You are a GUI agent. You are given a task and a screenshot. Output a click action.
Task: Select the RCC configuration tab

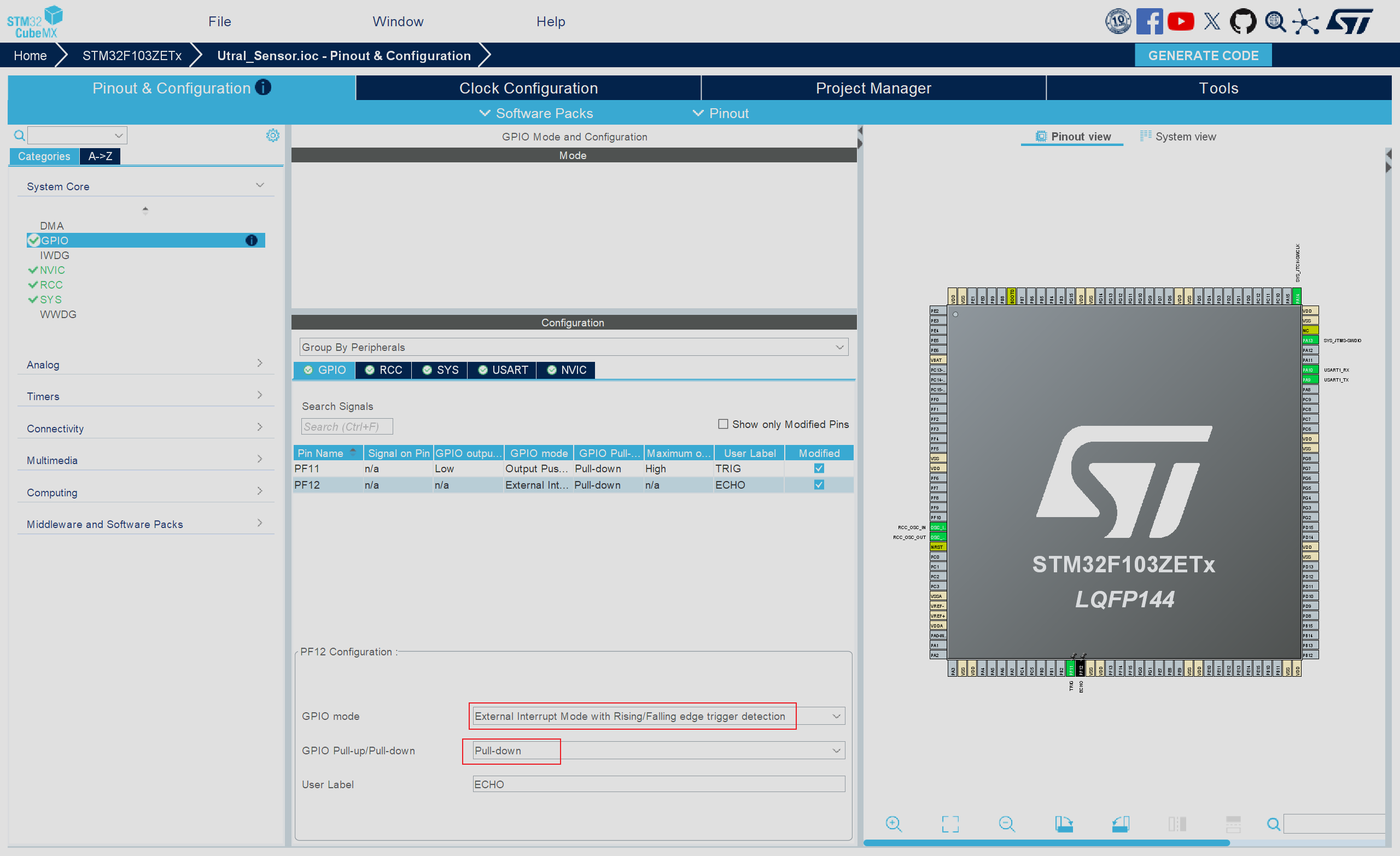(x=383, y=370)
